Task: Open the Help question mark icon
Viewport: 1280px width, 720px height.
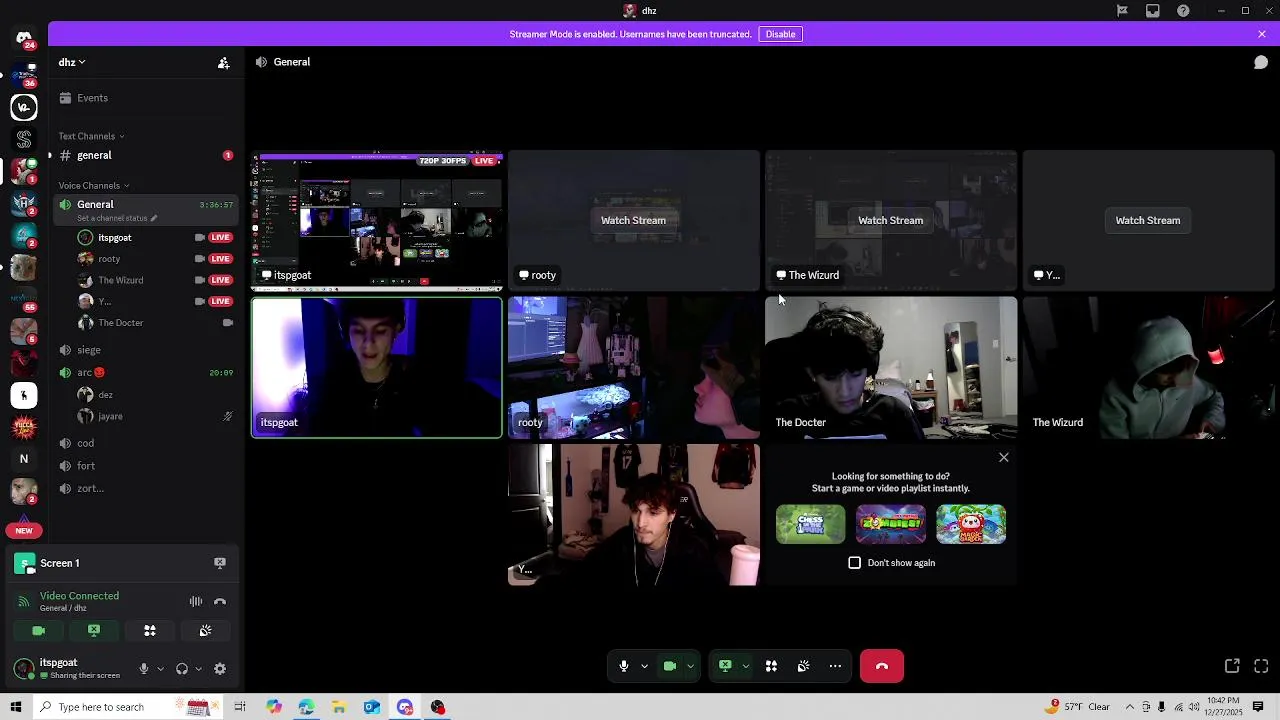Action: [1184, 11]
